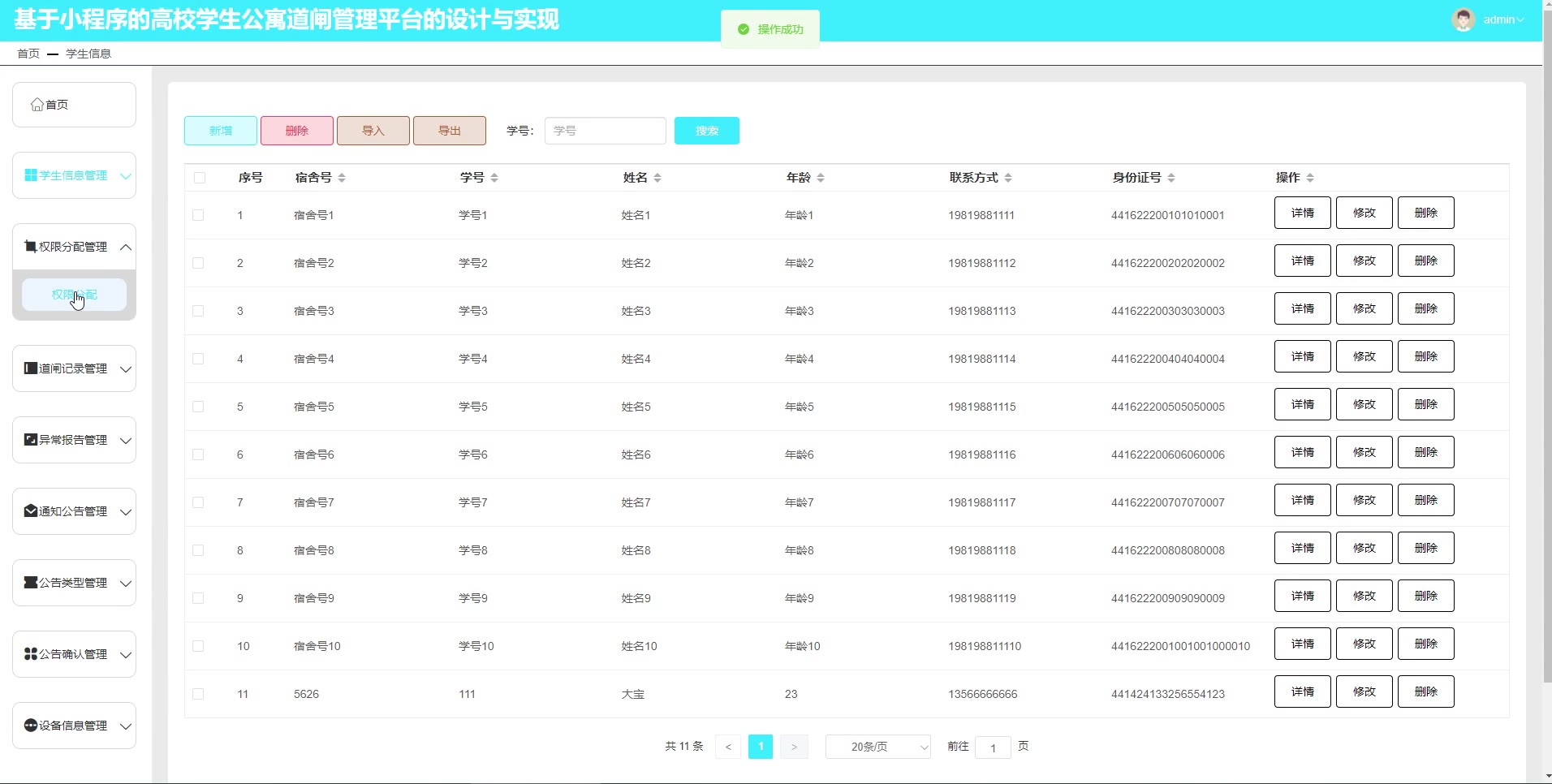This screenshot has width=1552, height=784.
Task: Open the 20条/页 page size dropdown
Action: [877, 747]
